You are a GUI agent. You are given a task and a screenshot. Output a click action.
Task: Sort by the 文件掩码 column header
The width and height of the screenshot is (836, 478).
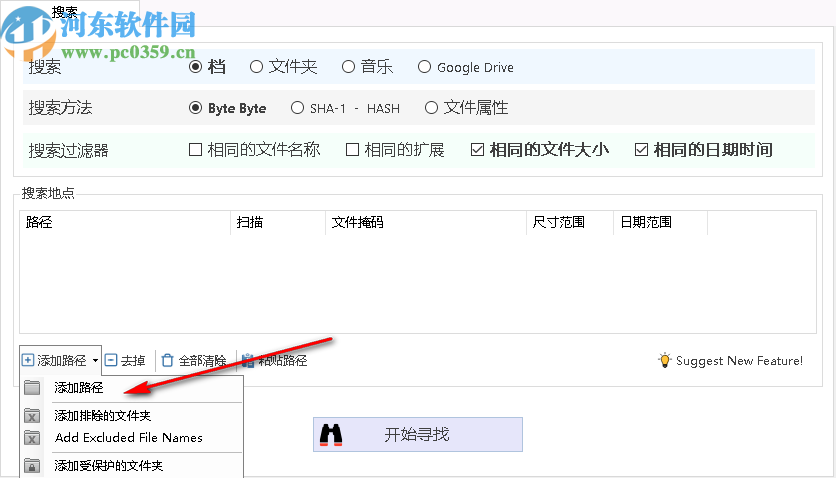(x=426, y=222)
